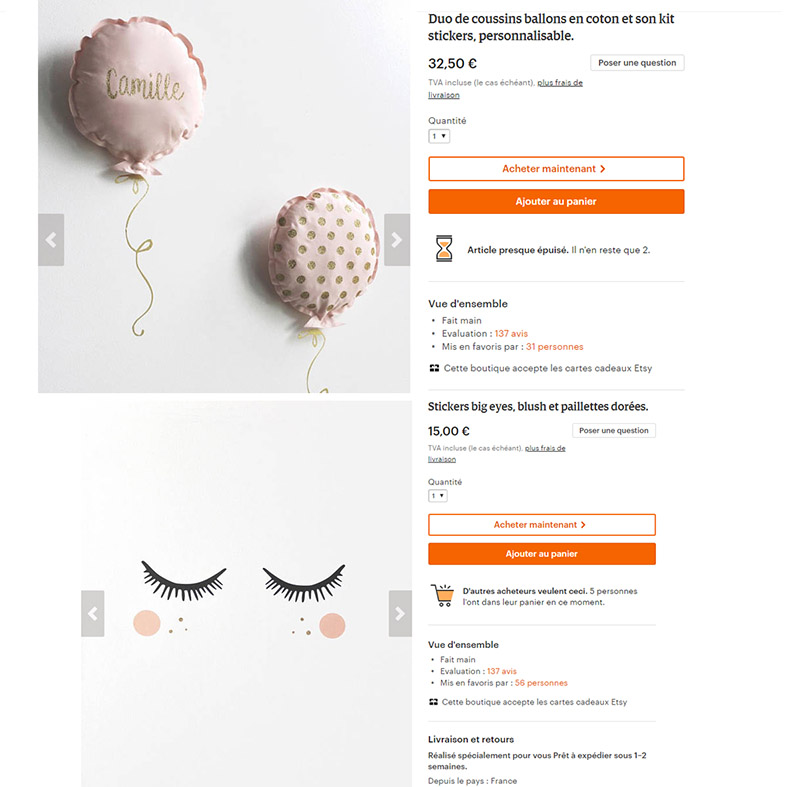
Task: Click Poser une question beside 32,50 €
Action: 637,63
